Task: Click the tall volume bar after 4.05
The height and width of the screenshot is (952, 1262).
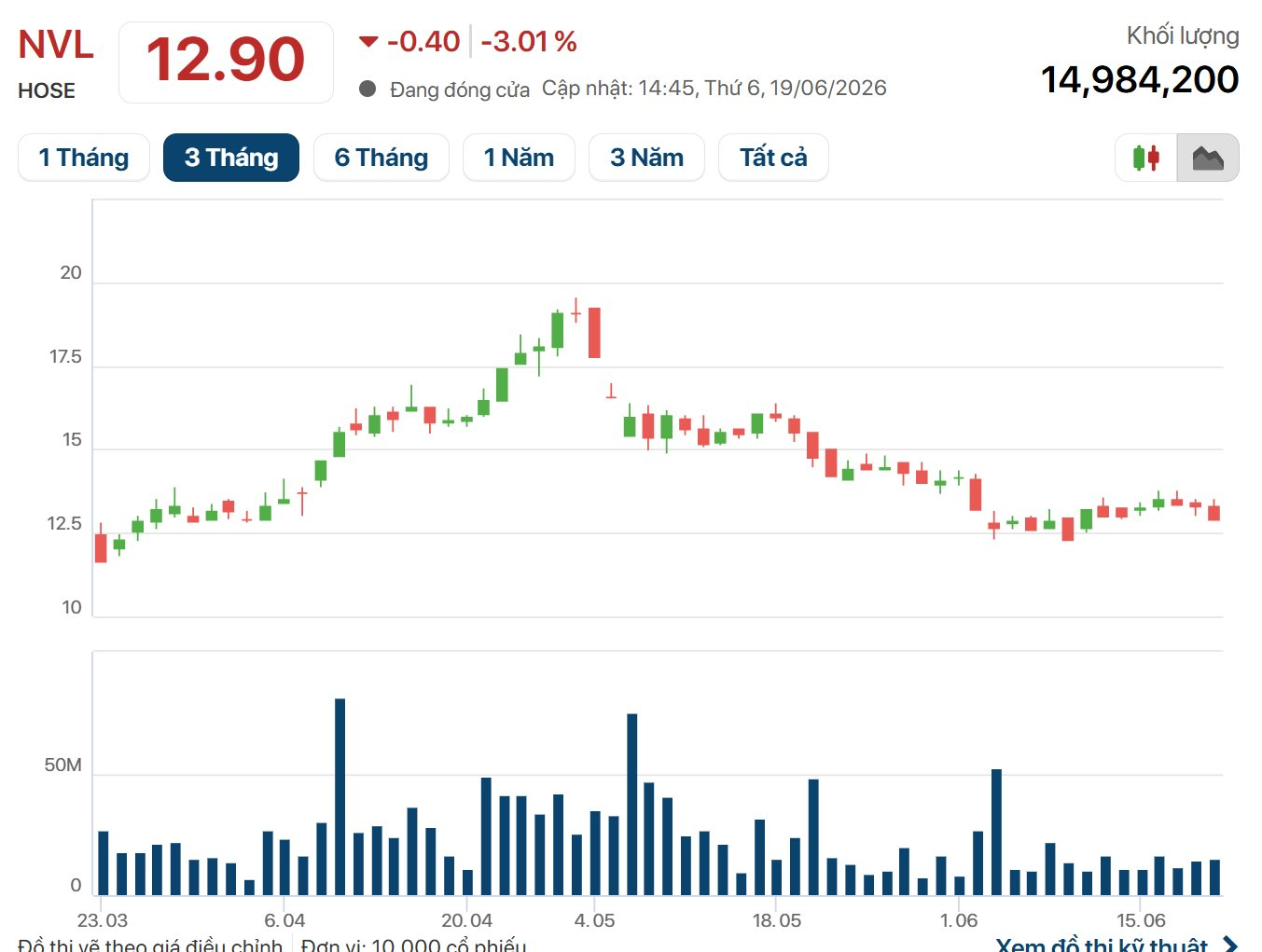Action: [632, 805]
